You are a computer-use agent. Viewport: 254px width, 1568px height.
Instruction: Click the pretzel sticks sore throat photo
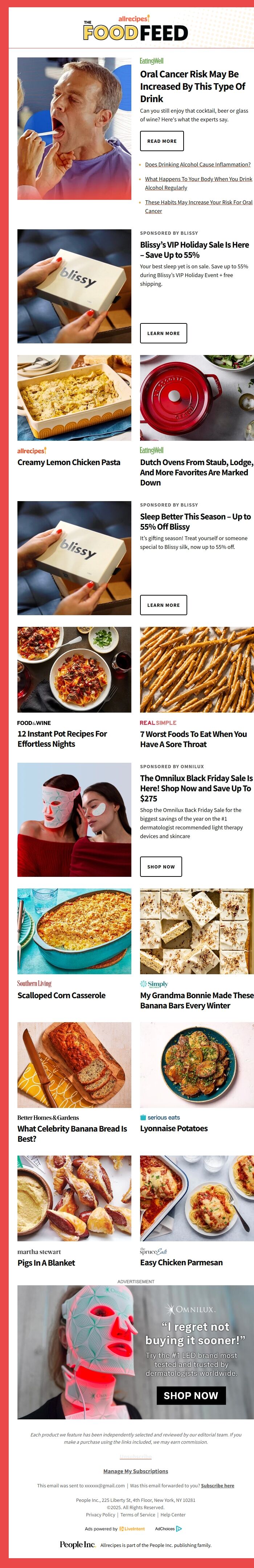point(197,670)
